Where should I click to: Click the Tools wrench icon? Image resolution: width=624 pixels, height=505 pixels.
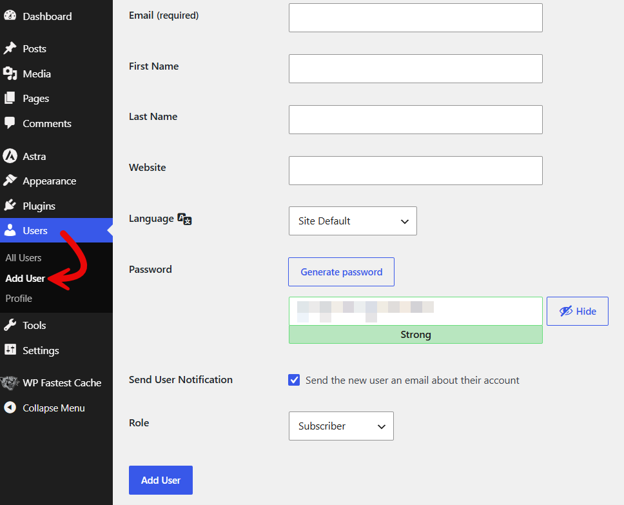click(10, 325)
